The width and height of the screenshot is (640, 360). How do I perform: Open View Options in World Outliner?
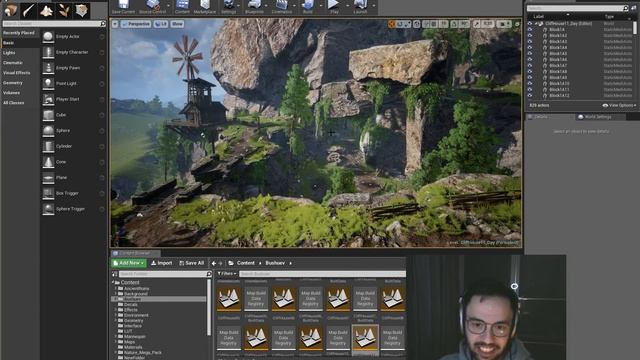click(x=619, y=105)
